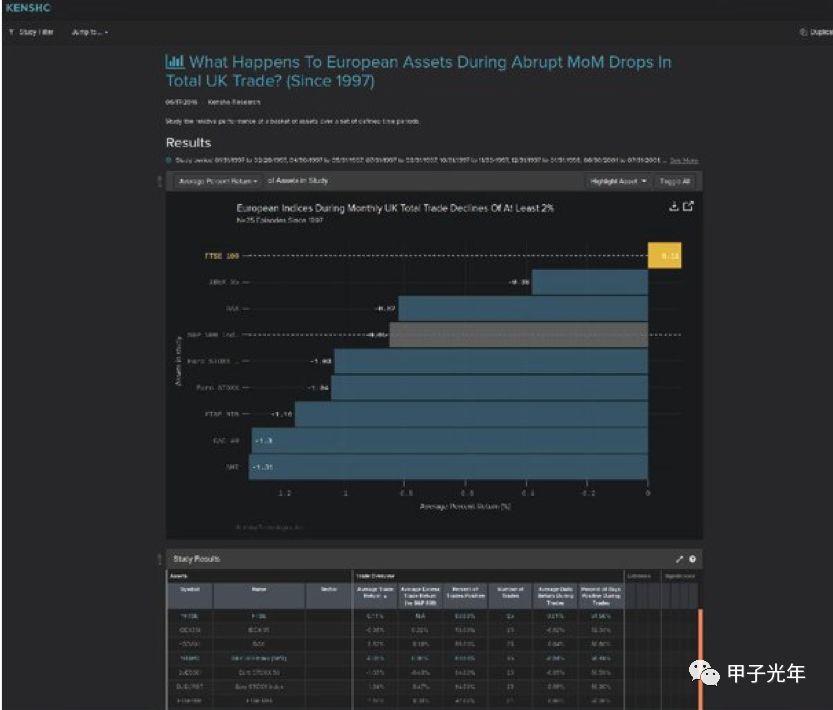This screenshot has width=833, height=710.
Task: Click the help icon in Study Results header
Action: point(692,559)
